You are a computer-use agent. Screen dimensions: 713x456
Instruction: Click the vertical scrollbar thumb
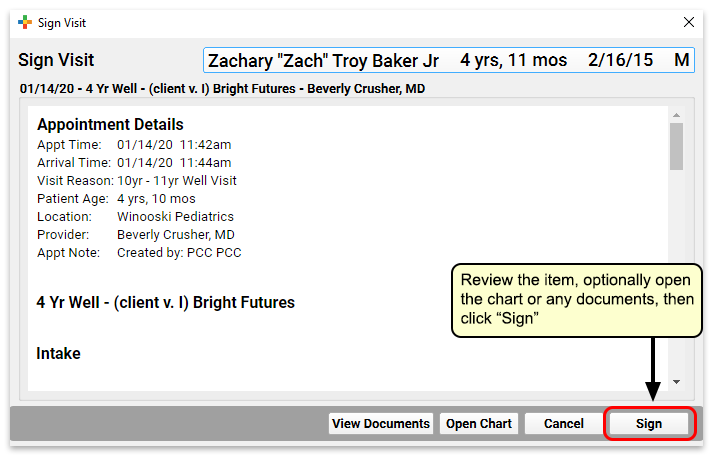click(x=677, y=146)
